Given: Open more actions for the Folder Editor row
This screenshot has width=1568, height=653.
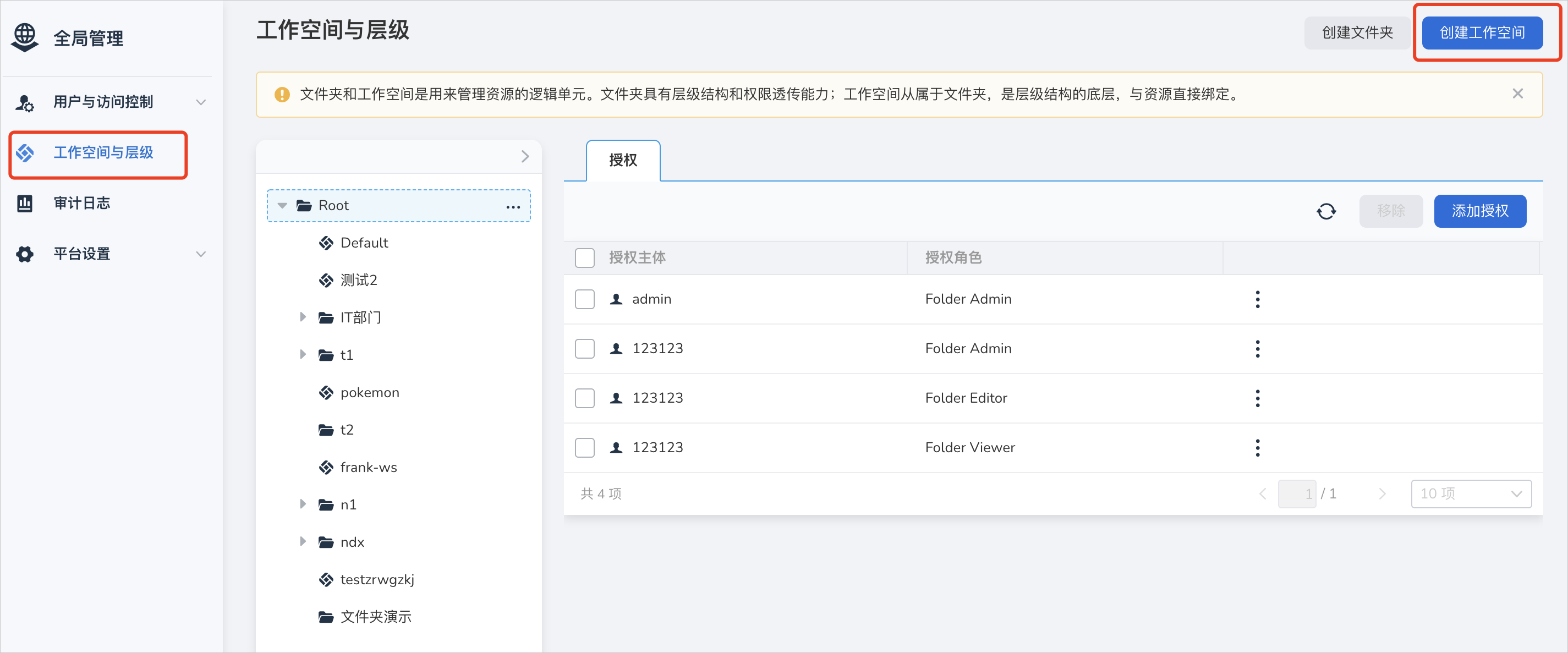Looking at the screenshot, I should (x=1258, y=398).
